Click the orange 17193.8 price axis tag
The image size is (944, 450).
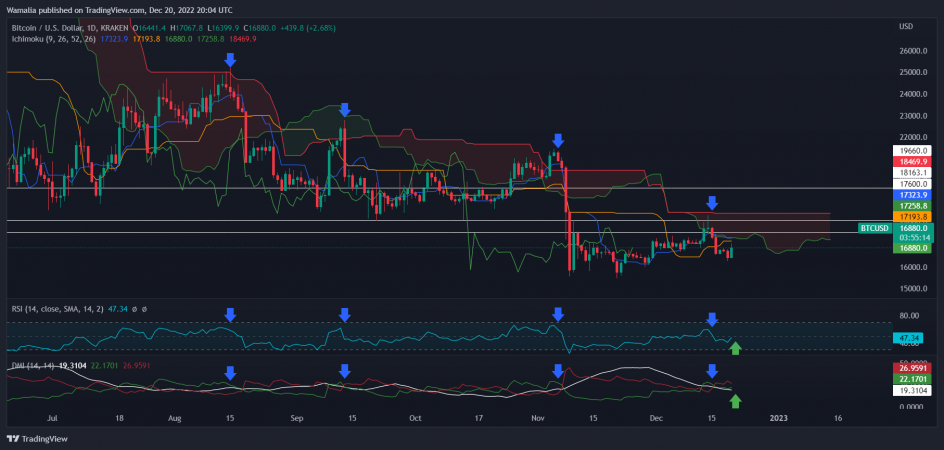tap(911, 216)
